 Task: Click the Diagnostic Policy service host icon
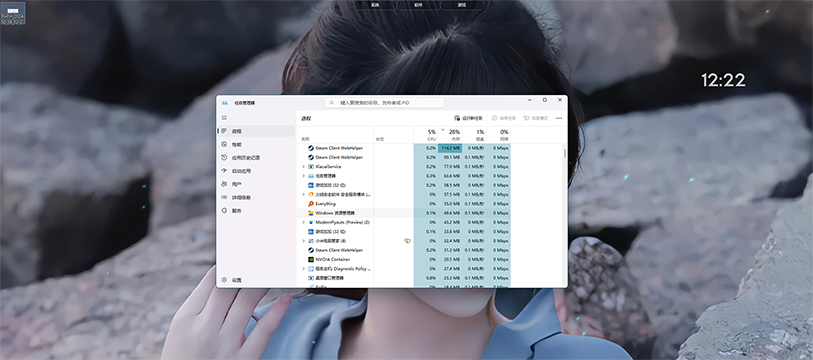click(311, 269)
